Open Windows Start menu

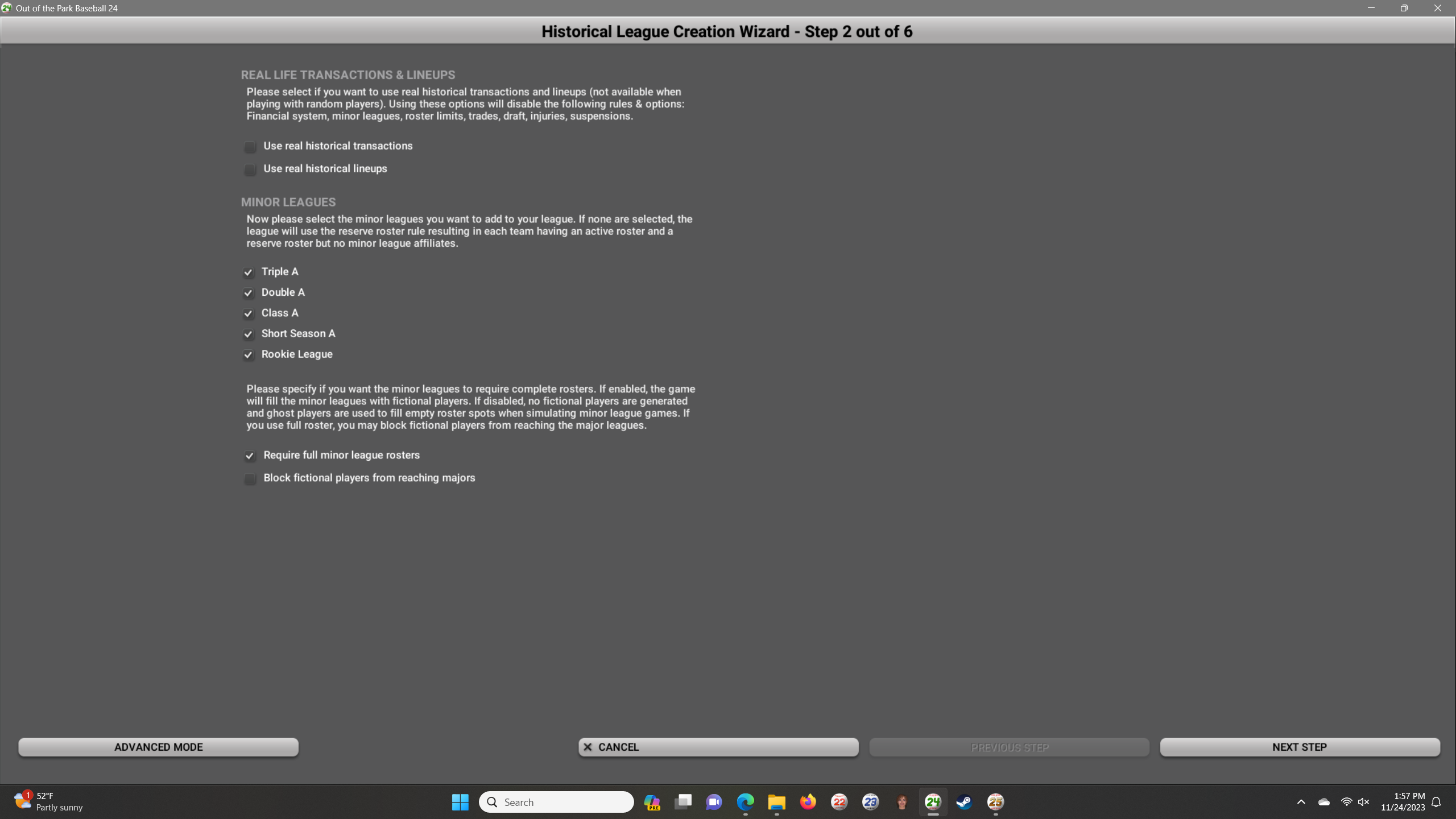click(x=460, y=802)
